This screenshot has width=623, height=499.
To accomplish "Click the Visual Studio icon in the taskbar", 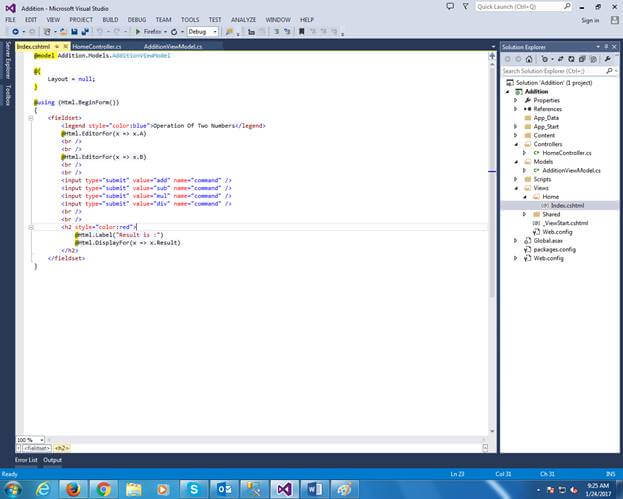I will point(284,487).
